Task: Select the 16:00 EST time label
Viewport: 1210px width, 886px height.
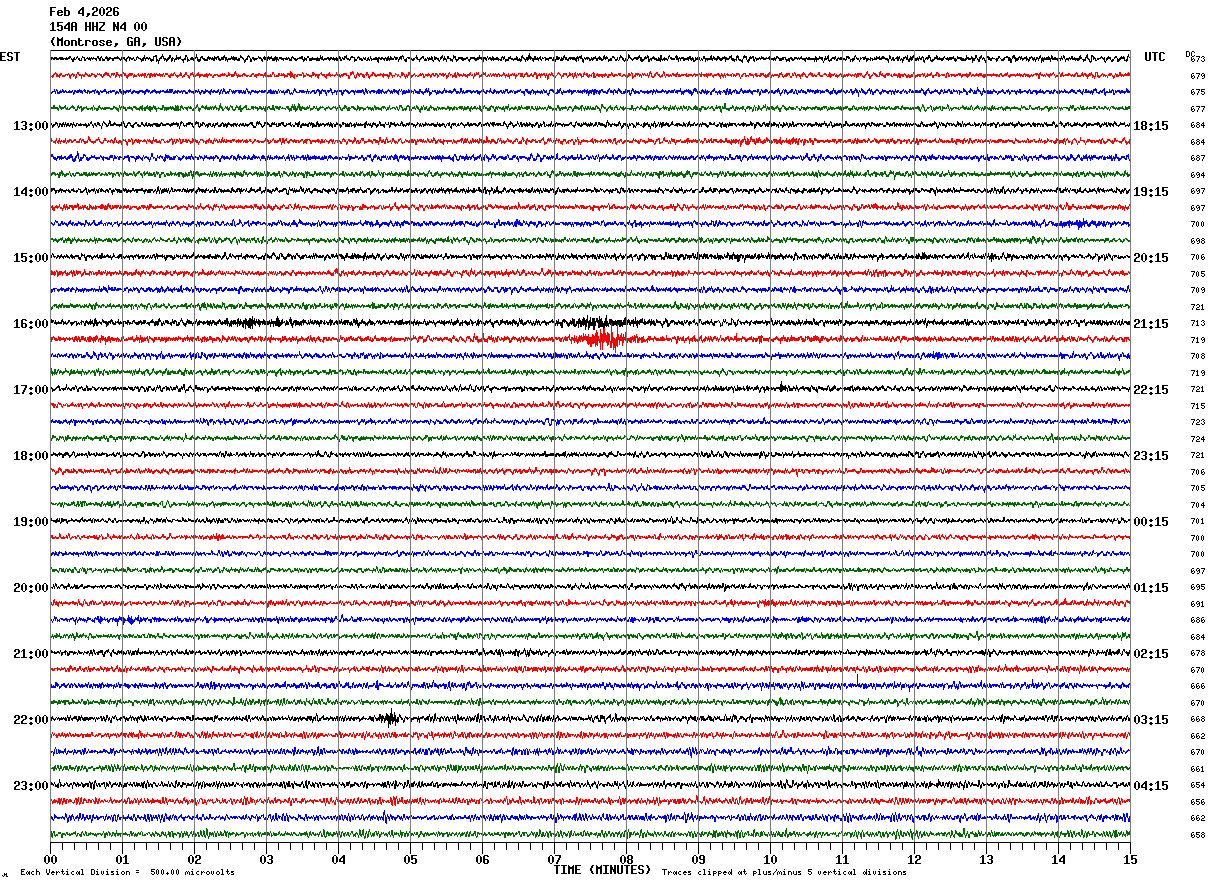Action: (x=30, y=324)
